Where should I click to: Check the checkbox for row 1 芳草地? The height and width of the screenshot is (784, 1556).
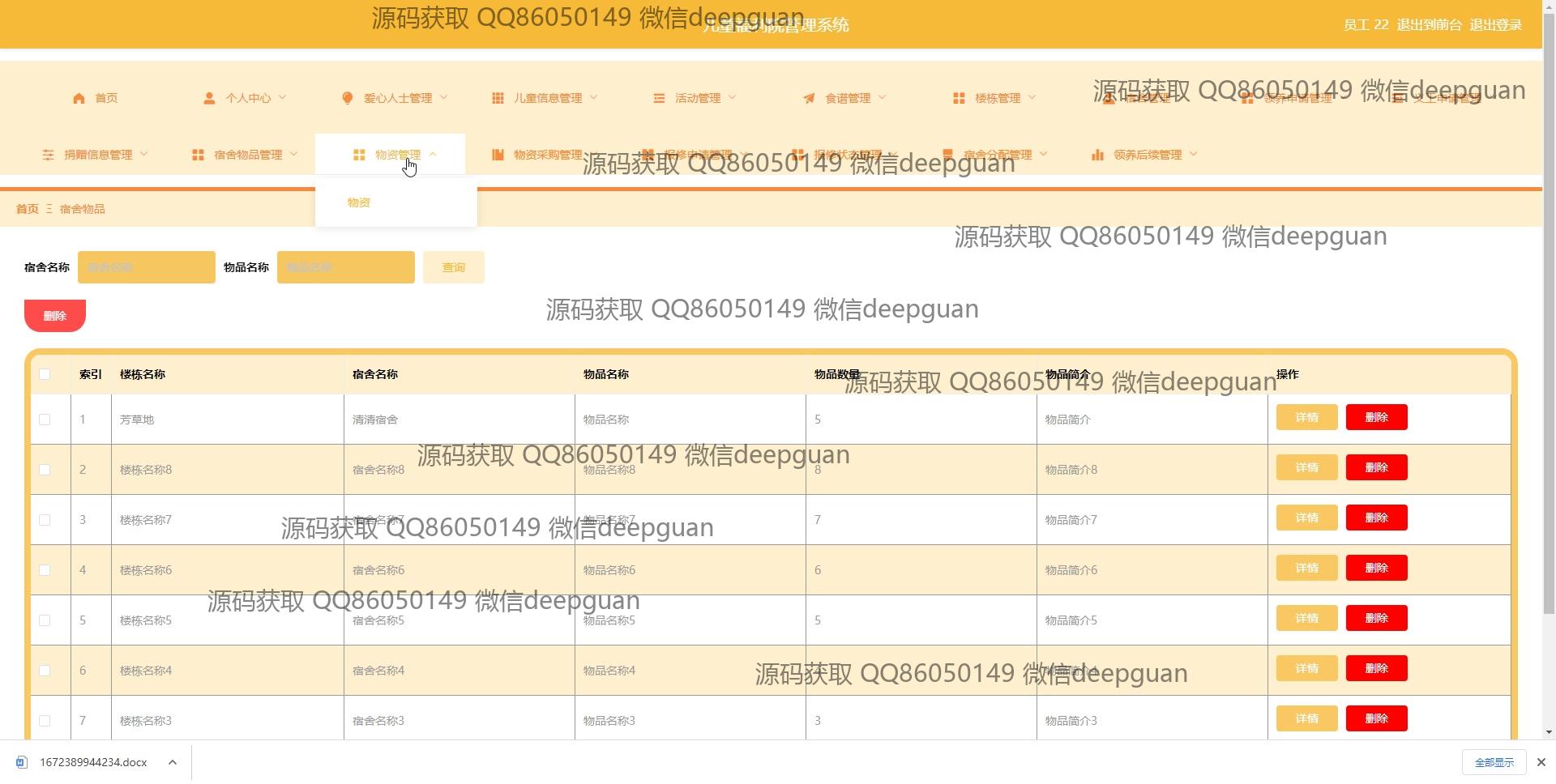pyautogui.click(x=45, y=420)
